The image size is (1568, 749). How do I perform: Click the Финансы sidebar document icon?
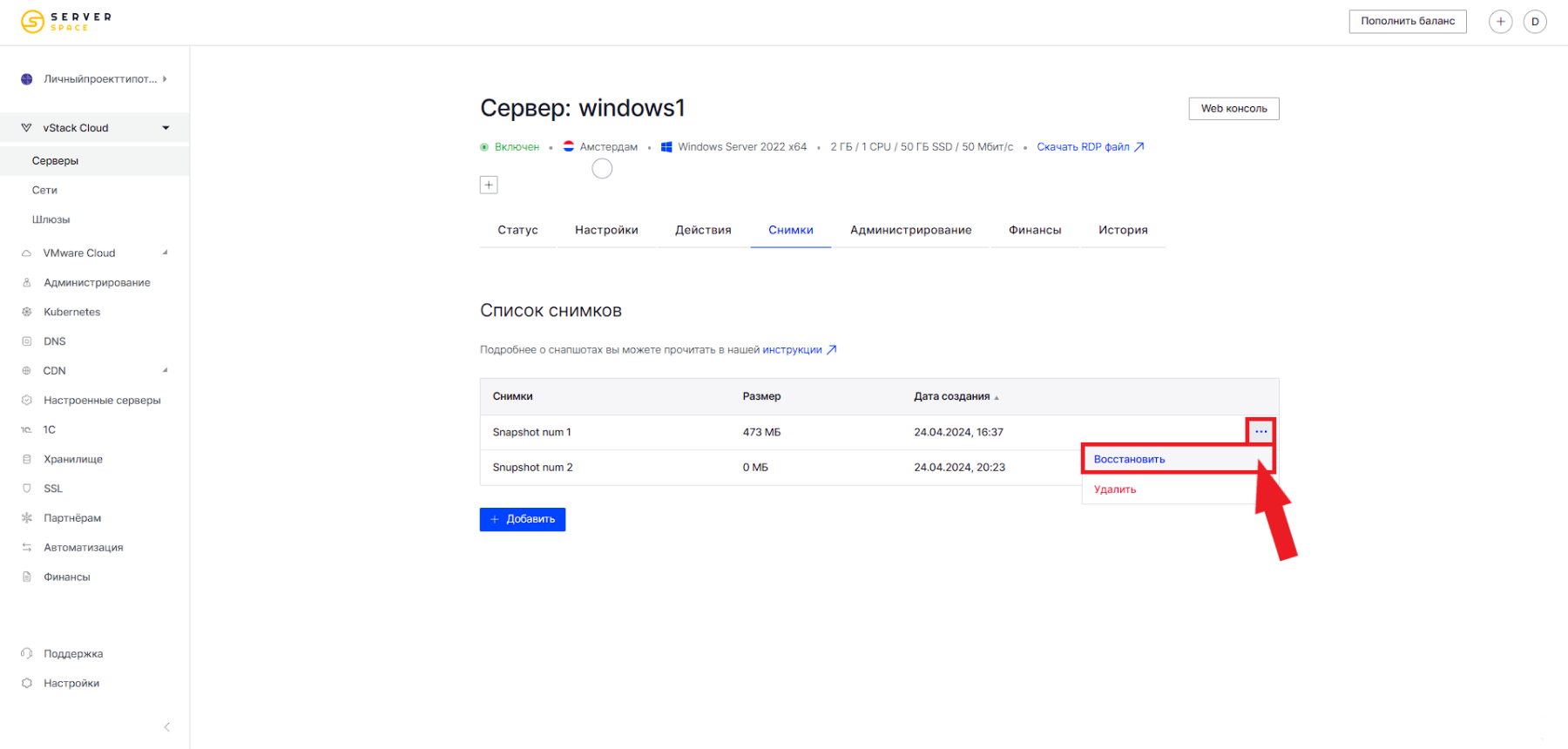coord(26,577)
